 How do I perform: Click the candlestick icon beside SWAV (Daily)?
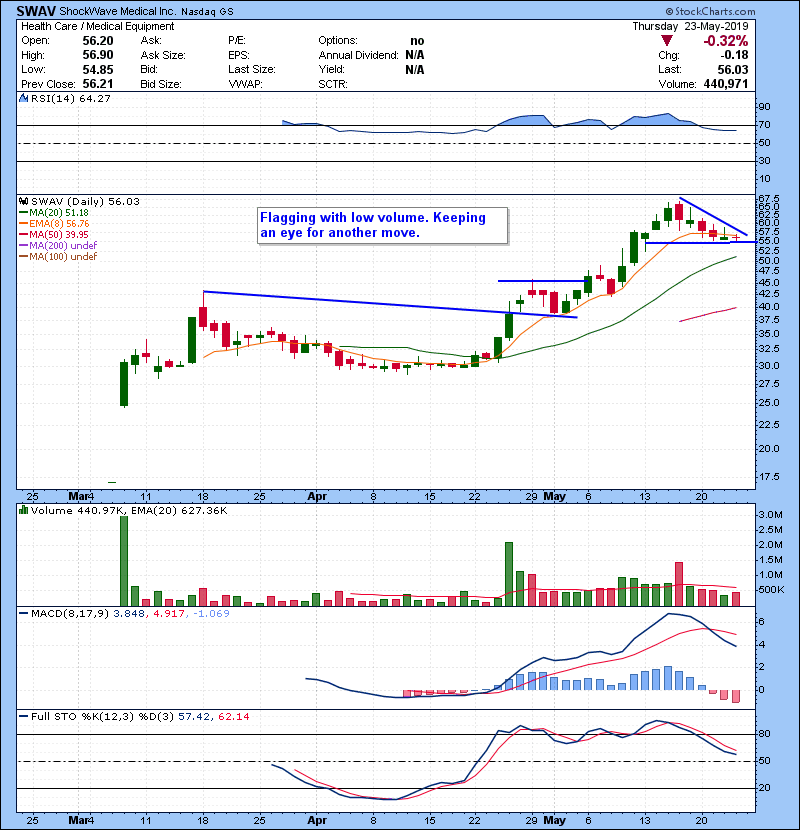24,202
